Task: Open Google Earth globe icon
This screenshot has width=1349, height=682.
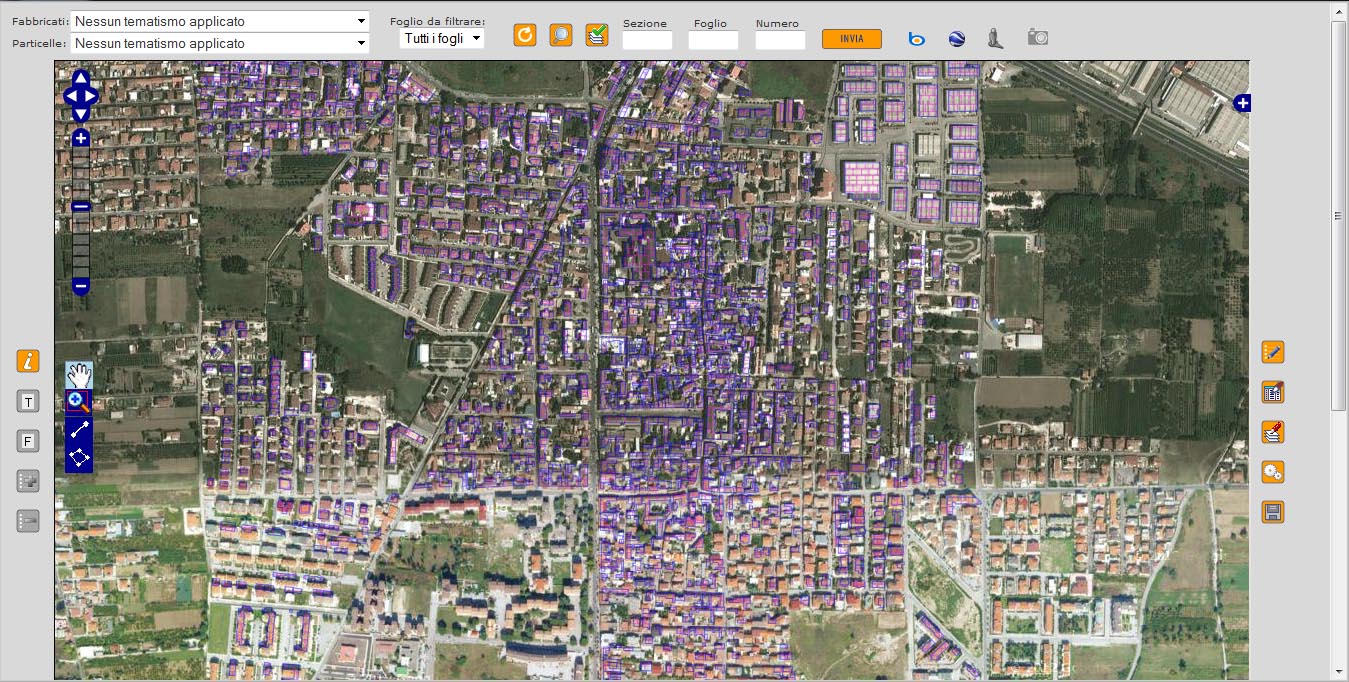Action: [956, 38]
